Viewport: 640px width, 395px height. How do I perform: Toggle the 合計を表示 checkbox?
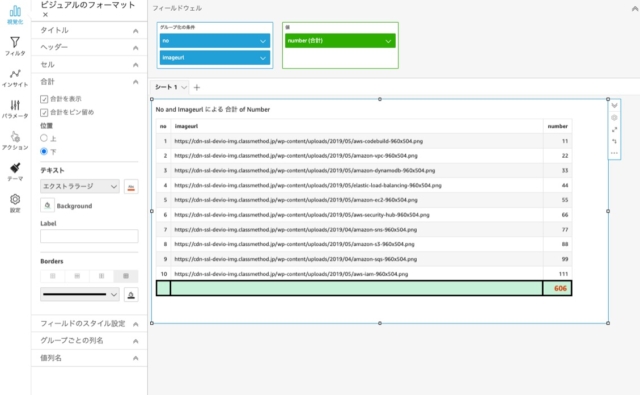[x=44, y=99]
